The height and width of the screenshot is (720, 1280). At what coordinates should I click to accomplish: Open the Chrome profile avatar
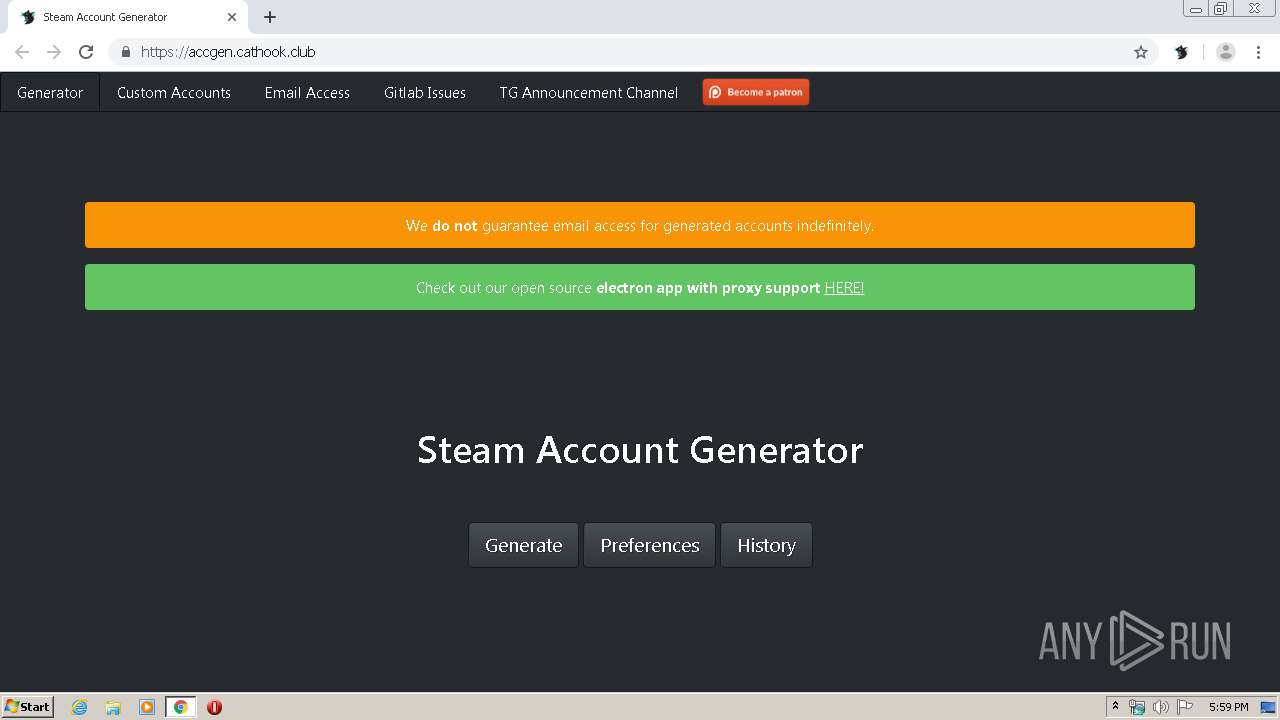click(1225, 52)
